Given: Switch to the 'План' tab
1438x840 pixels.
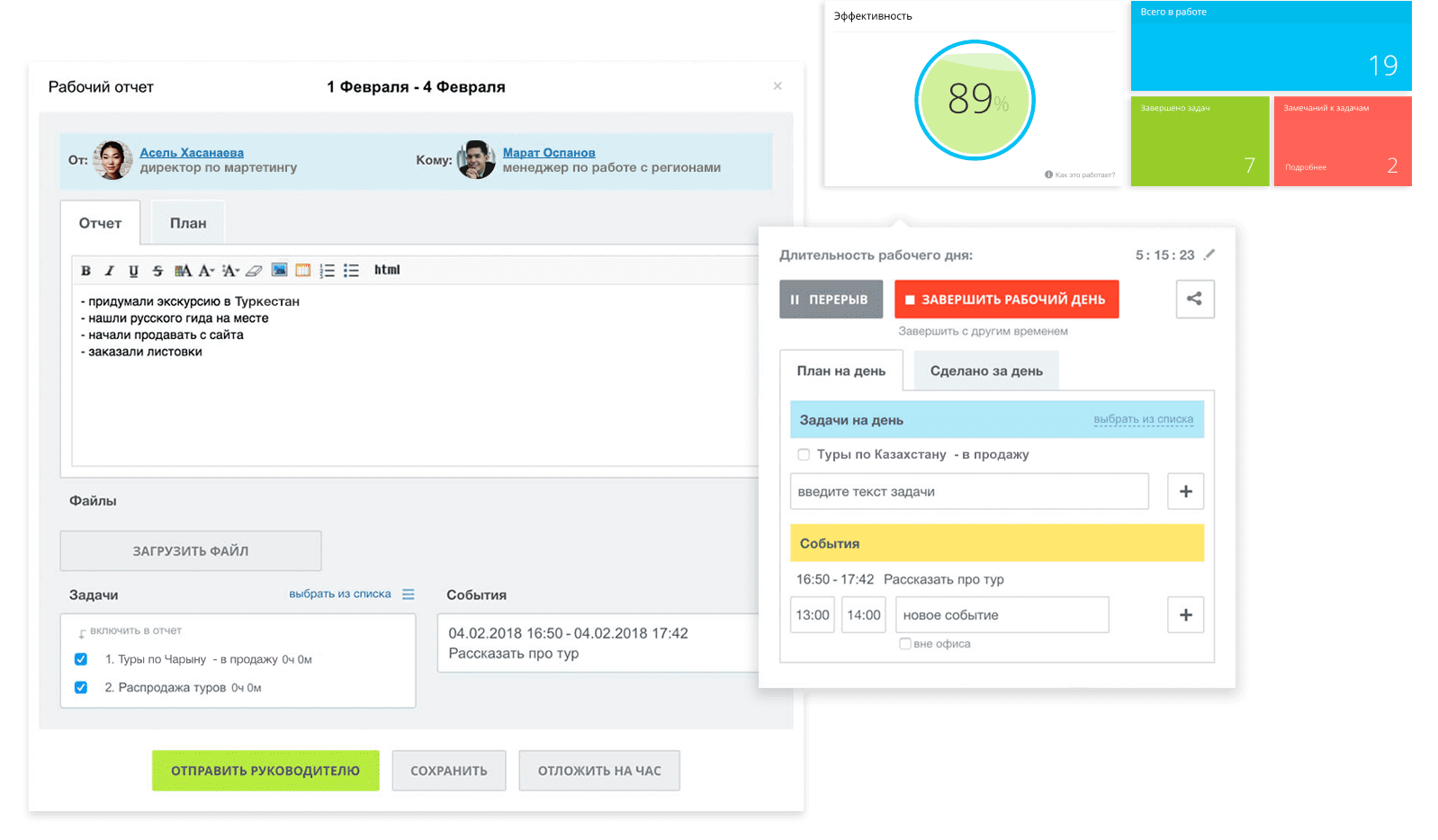Looking at the screenshot, I should pos(188,223).
